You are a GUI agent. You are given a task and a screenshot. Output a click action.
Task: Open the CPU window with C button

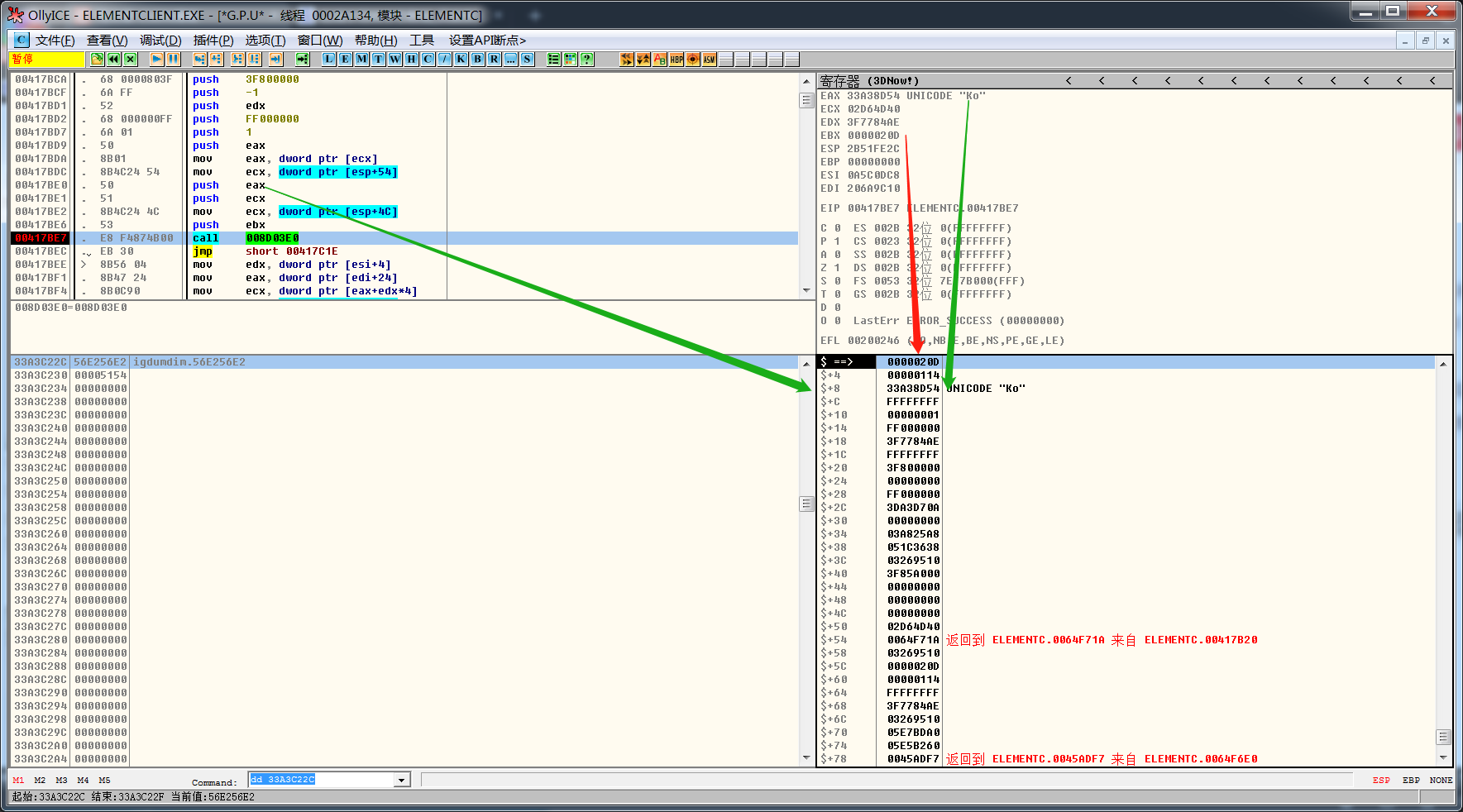pyautogui.click(x=428, y=59)
